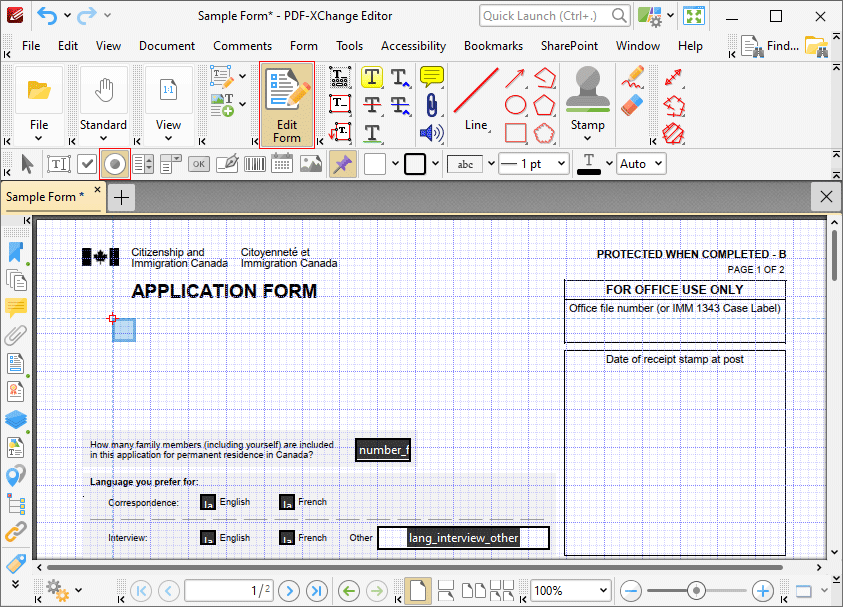Open the Document menu
The width and height of the screenshot is (843, 607).
pyautogui.click(x=167, y=46)
